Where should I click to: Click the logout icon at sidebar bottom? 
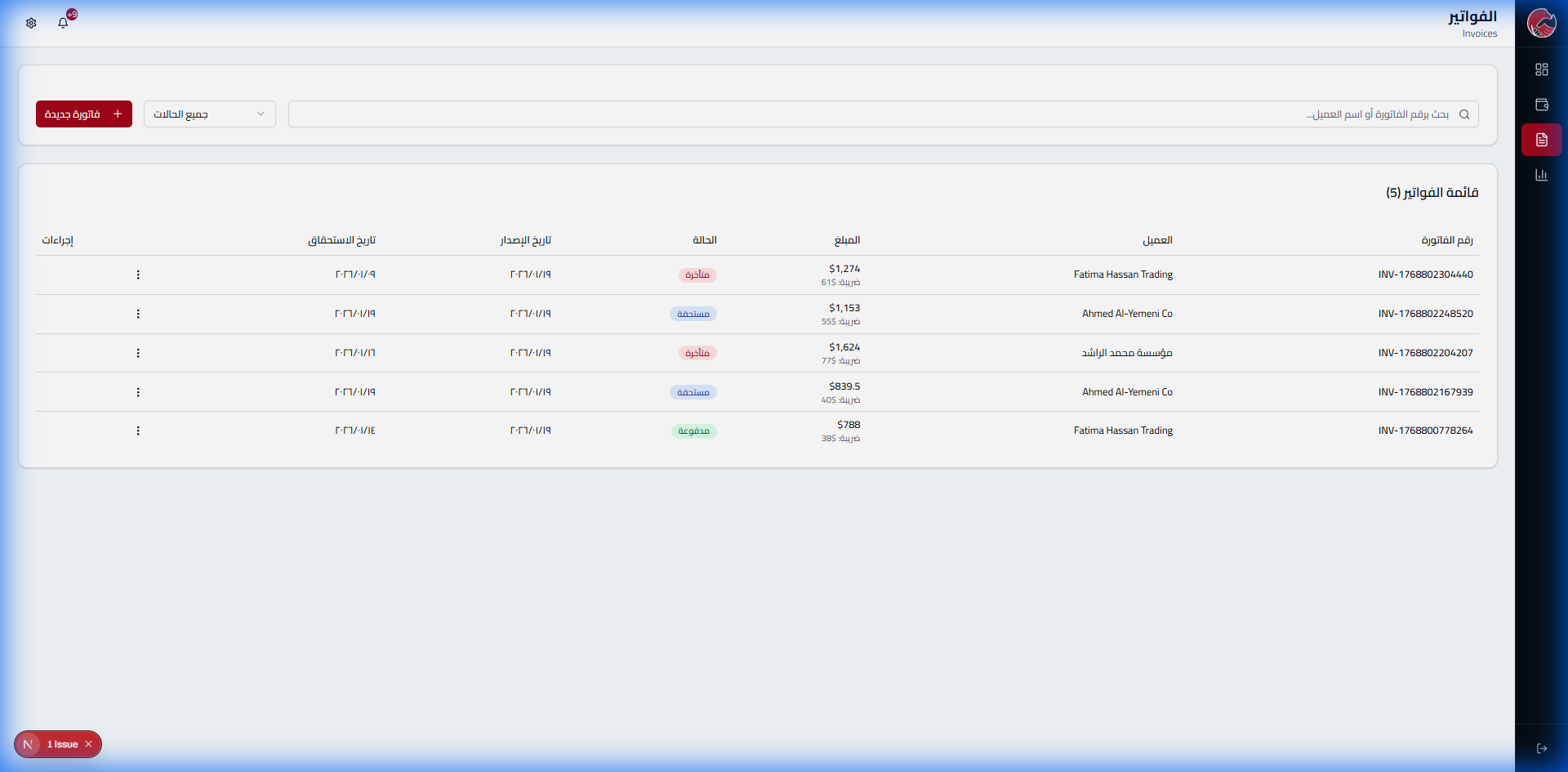(x=1541, y=748)
